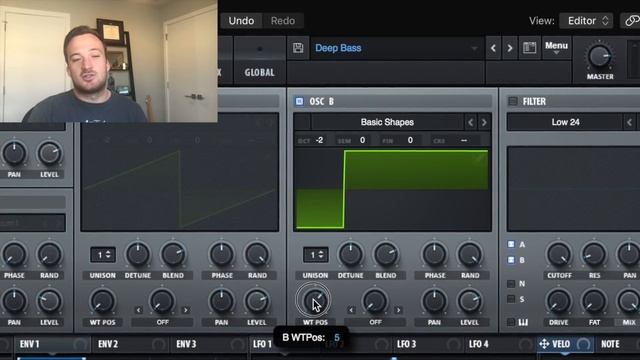Click the OSC B RAND knob
This screenshot has width=640, height=360.
469,254
